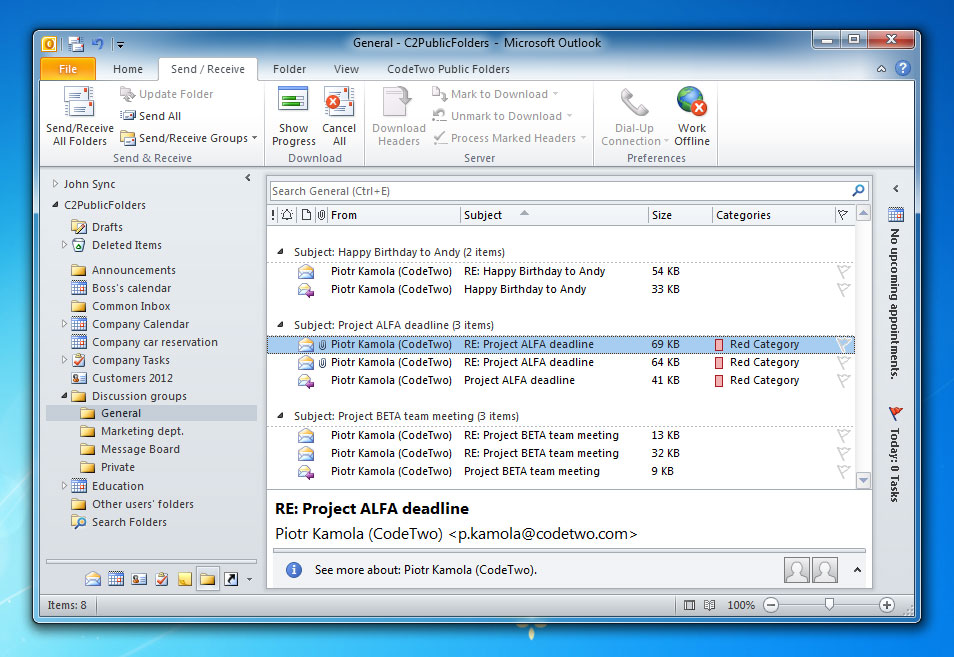The image size is (954, 657).
Task: Open the Outlook Help question mark
Action: click(903, 68)
